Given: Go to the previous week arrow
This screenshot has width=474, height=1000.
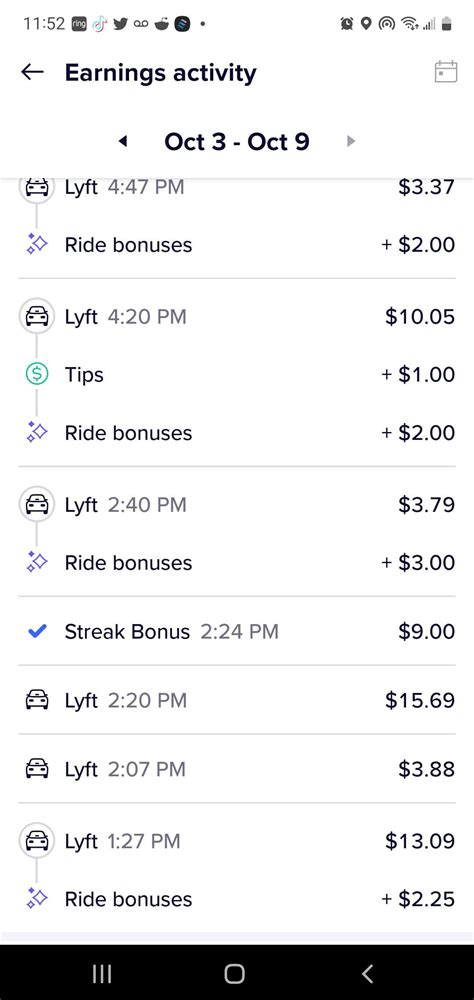Looking at the screenshot, I should 123,142.
